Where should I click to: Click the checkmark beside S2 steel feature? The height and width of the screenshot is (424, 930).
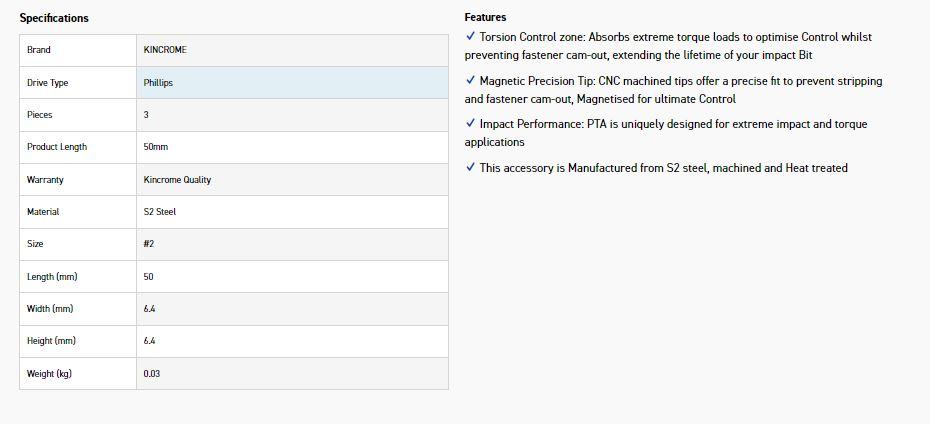coord(470,168)
